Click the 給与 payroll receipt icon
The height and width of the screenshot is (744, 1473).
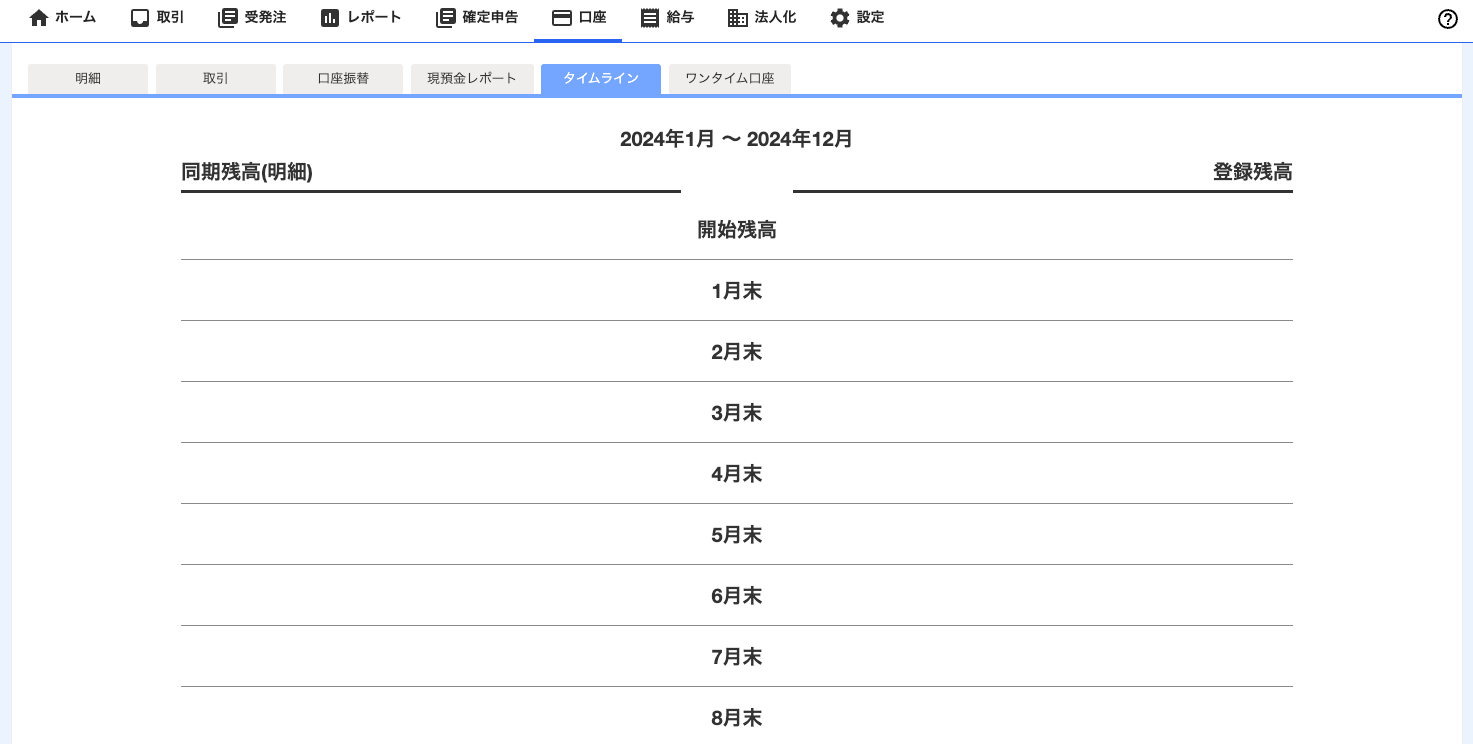650,18
